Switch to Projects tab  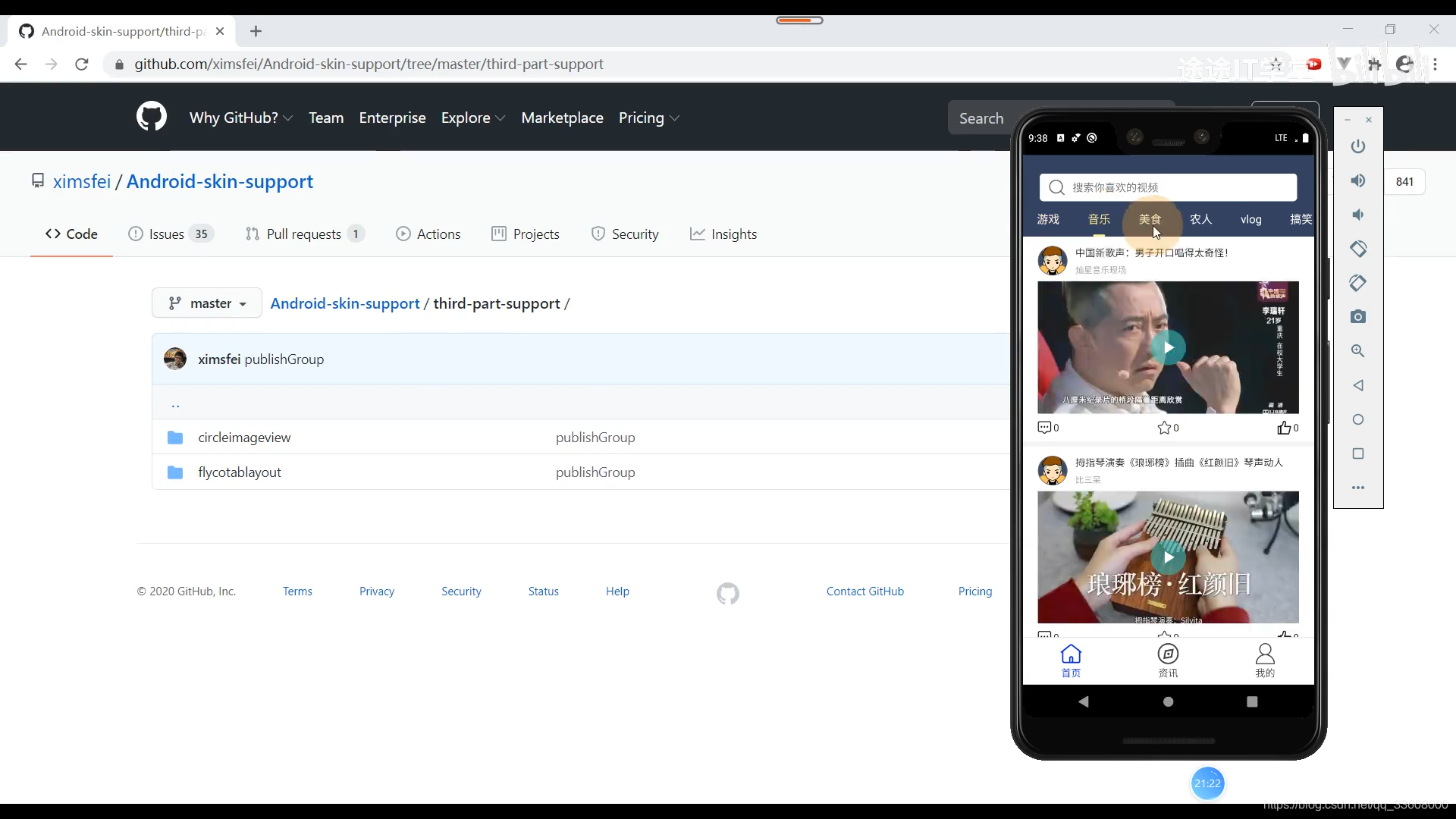(526, 234)
